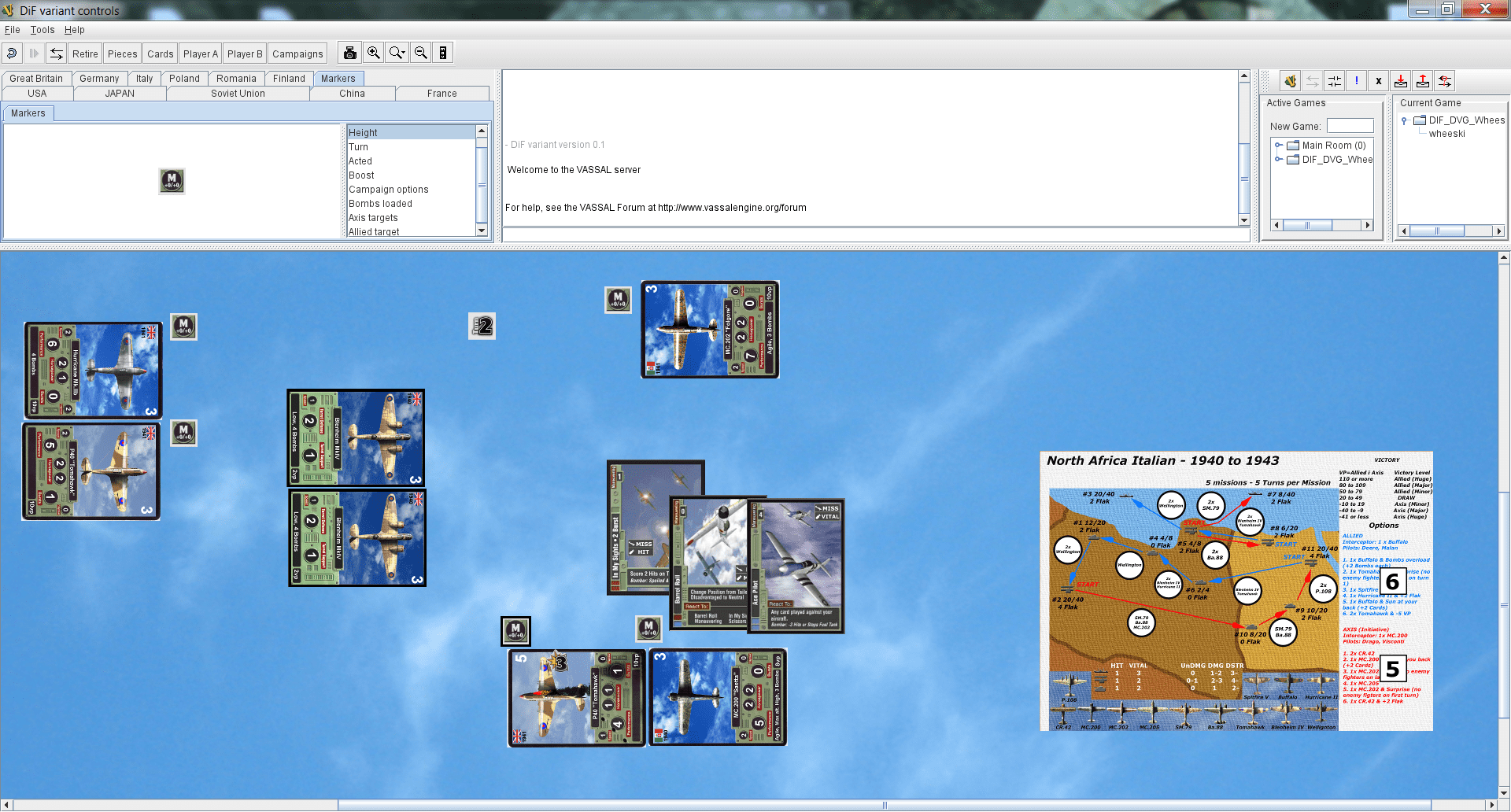The width and height of the screenshot is (1511, 812).
Task: Capture a screenshot with the camera icon
Action: [x=349, y=52]
